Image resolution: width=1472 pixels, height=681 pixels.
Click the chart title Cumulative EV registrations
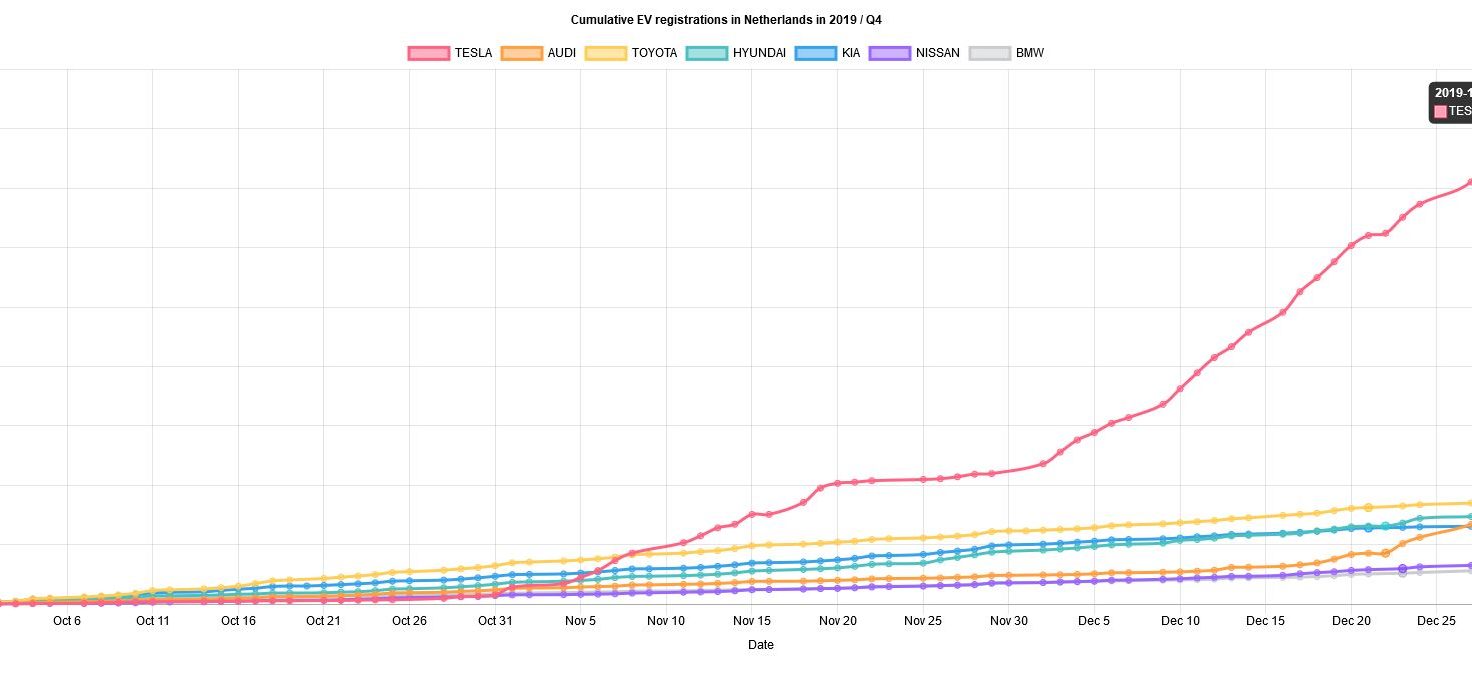726,20
